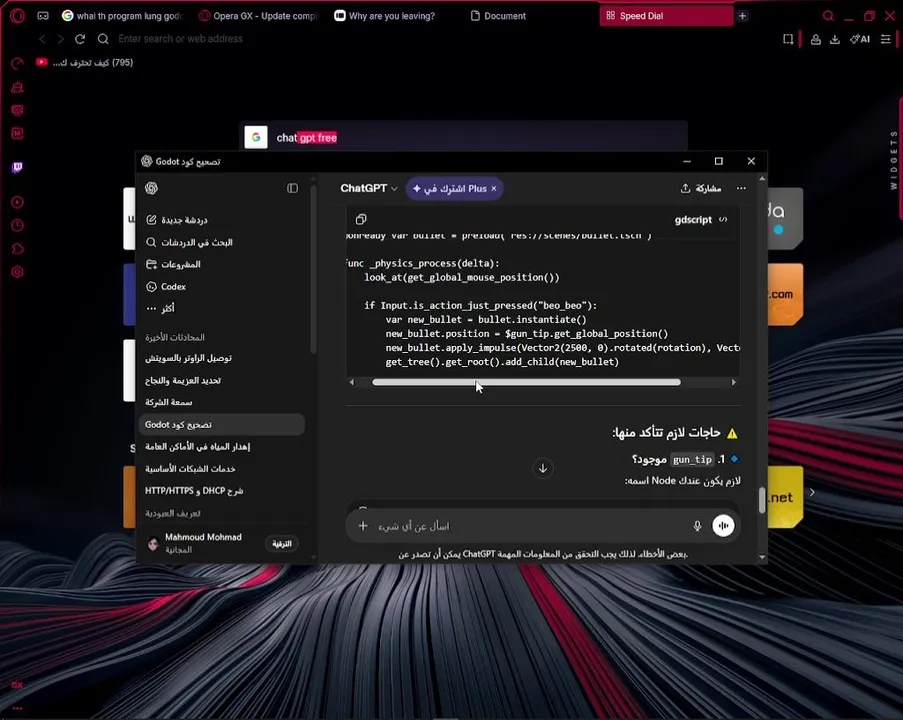Open the three-dot chat options menu
903x720 pixels.
741,188
